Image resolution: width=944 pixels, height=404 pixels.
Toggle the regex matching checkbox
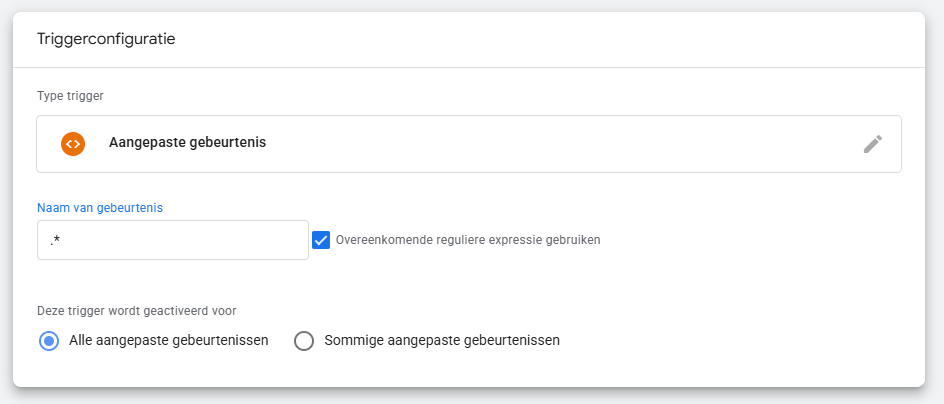tap(321, 240)
